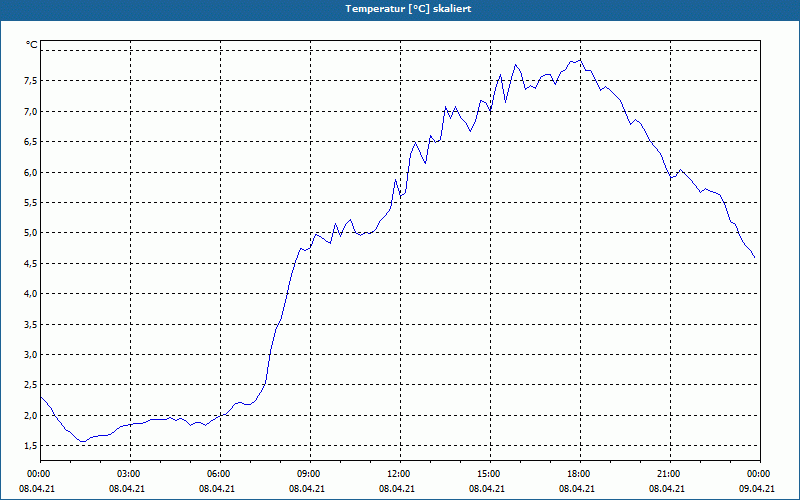The width and height of the screenshot is (800, 500).
Task: Click the "6,0" y-axis value
Action: tap(31, 172)
